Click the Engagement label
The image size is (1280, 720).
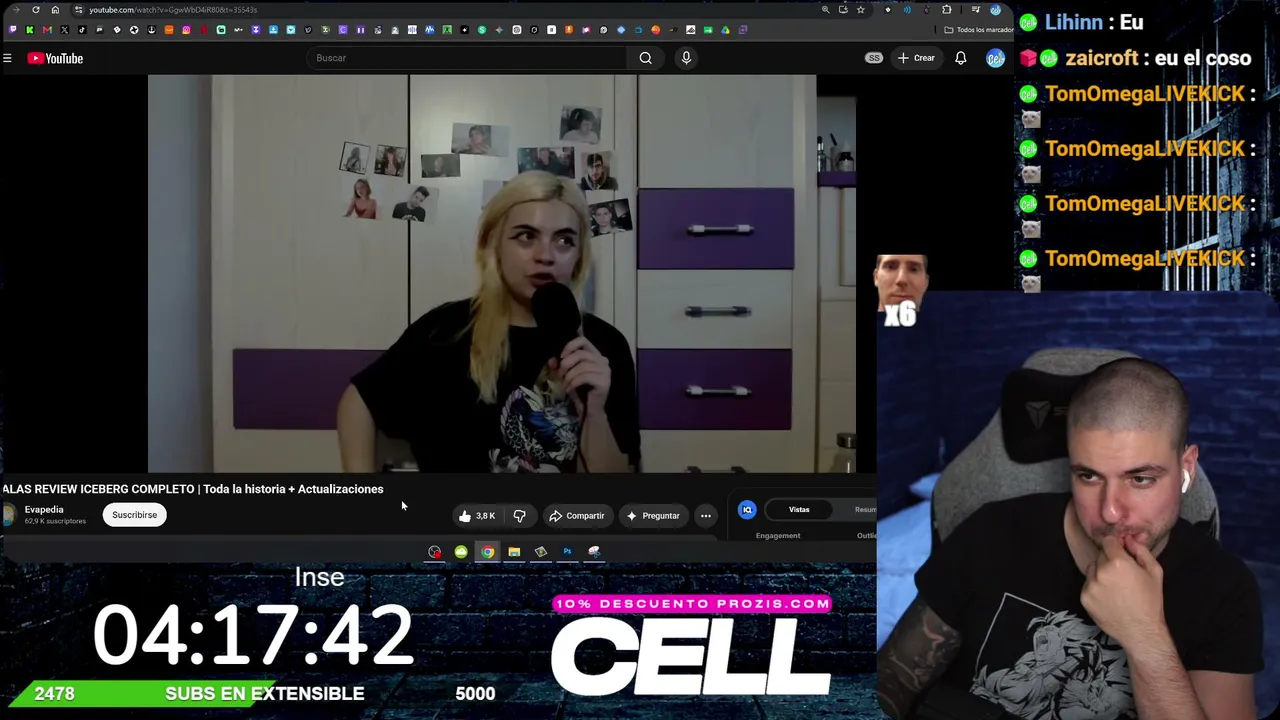[778, 536]
